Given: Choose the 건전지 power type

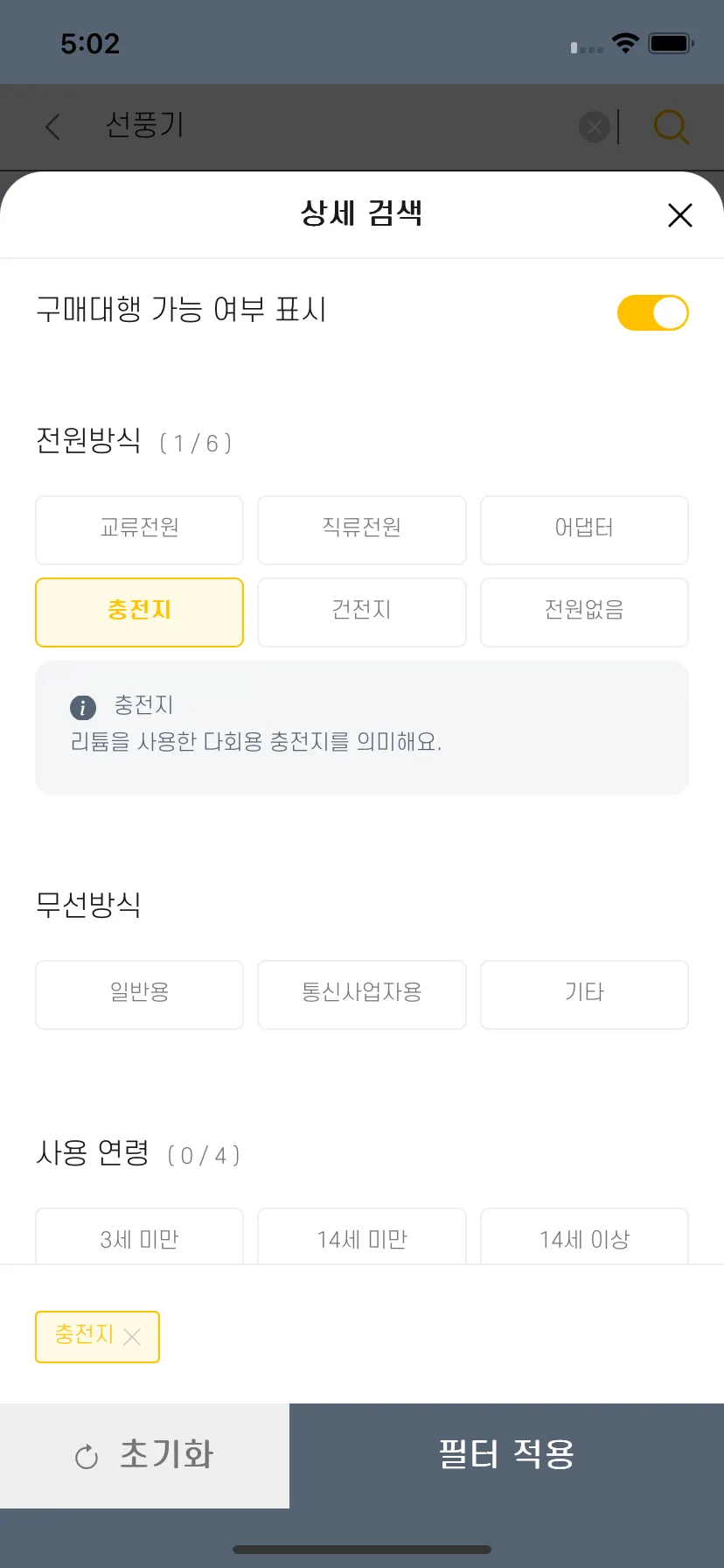Looking at the screenshot, I should pyautogui.click(x=361, y=612).
